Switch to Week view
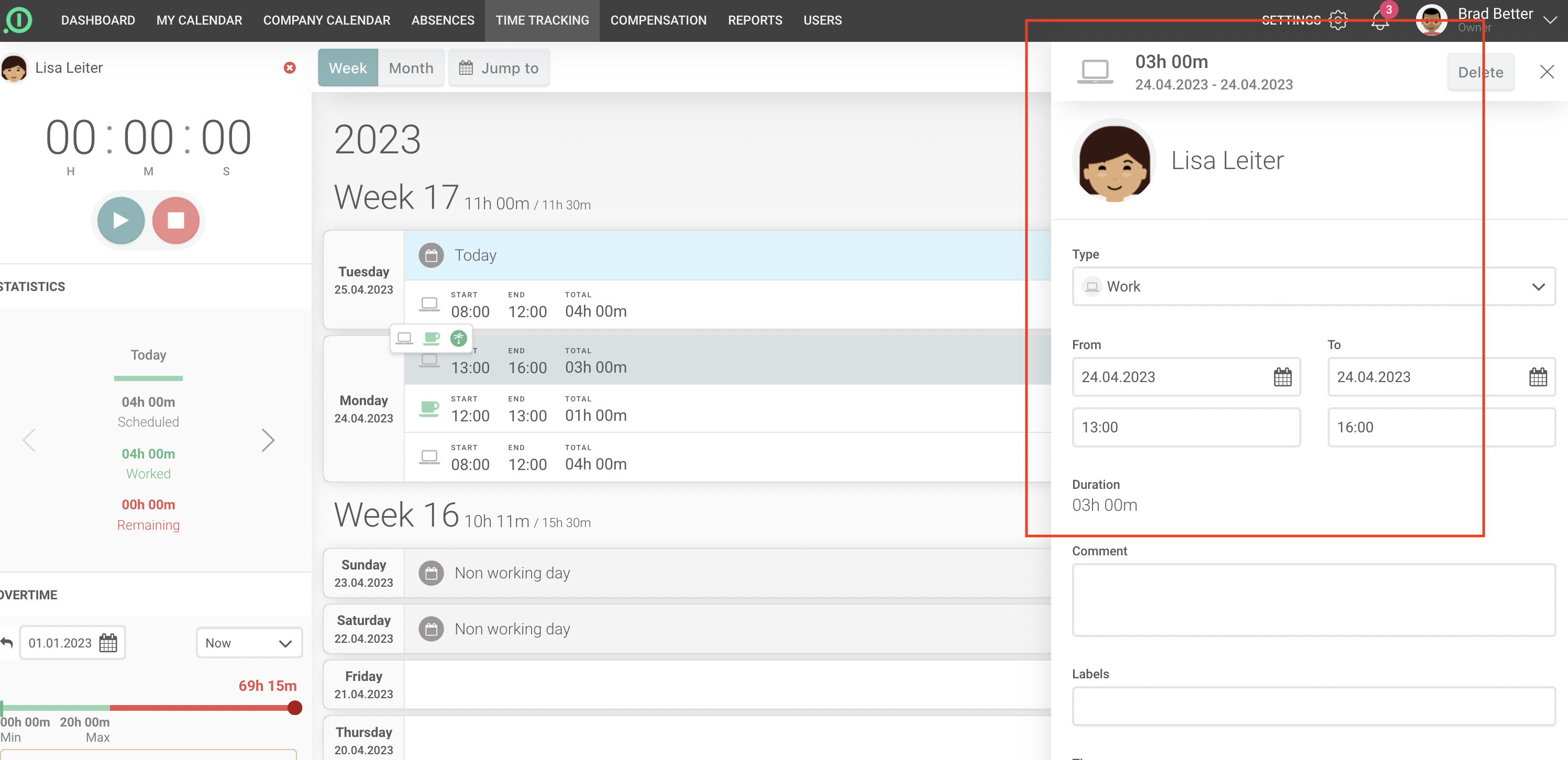1568x760 pixels. pos(348,68)
